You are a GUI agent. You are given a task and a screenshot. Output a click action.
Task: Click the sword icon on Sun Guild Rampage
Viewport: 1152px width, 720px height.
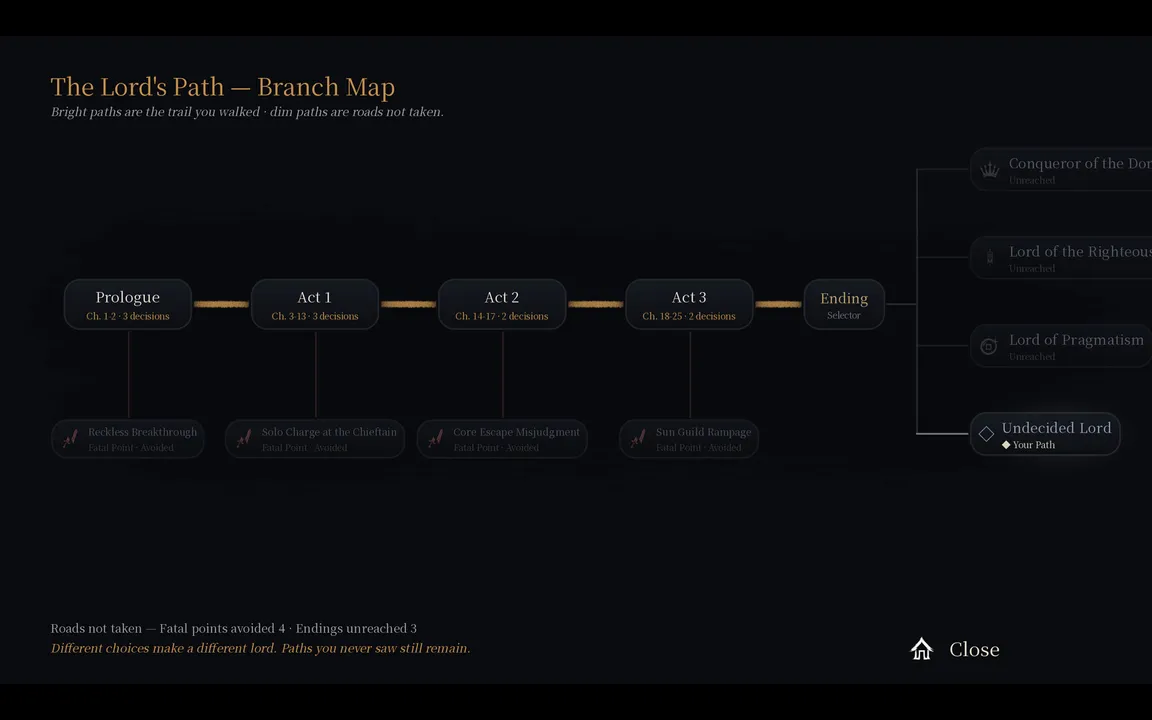638,439
